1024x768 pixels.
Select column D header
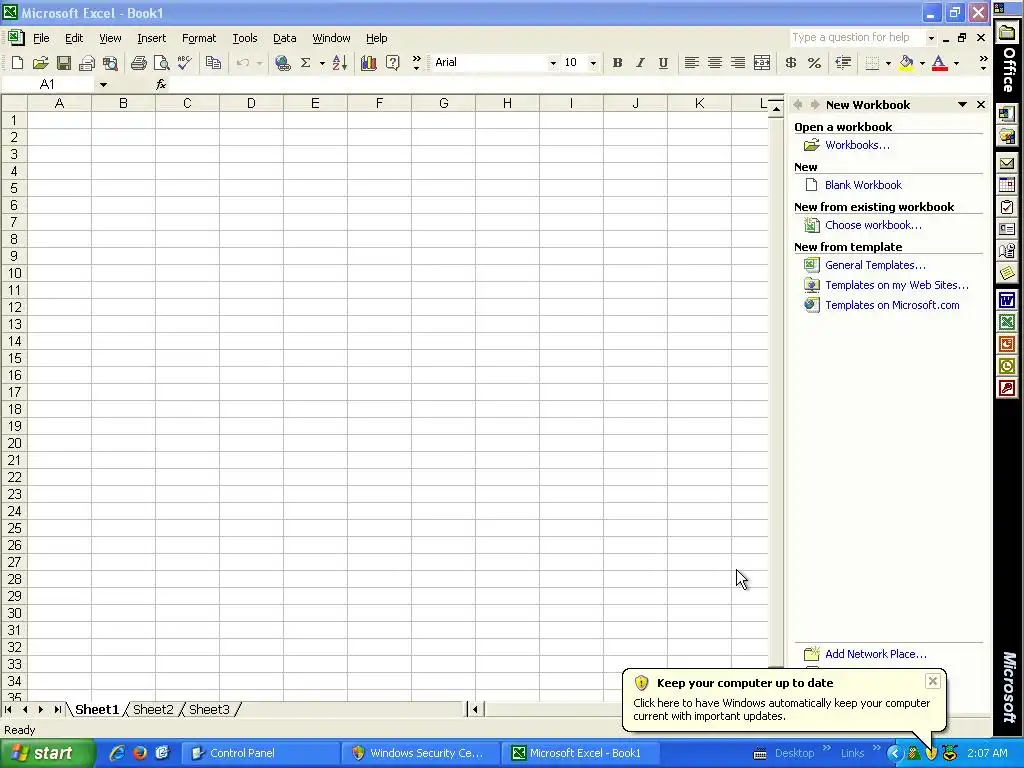[251, 103]
